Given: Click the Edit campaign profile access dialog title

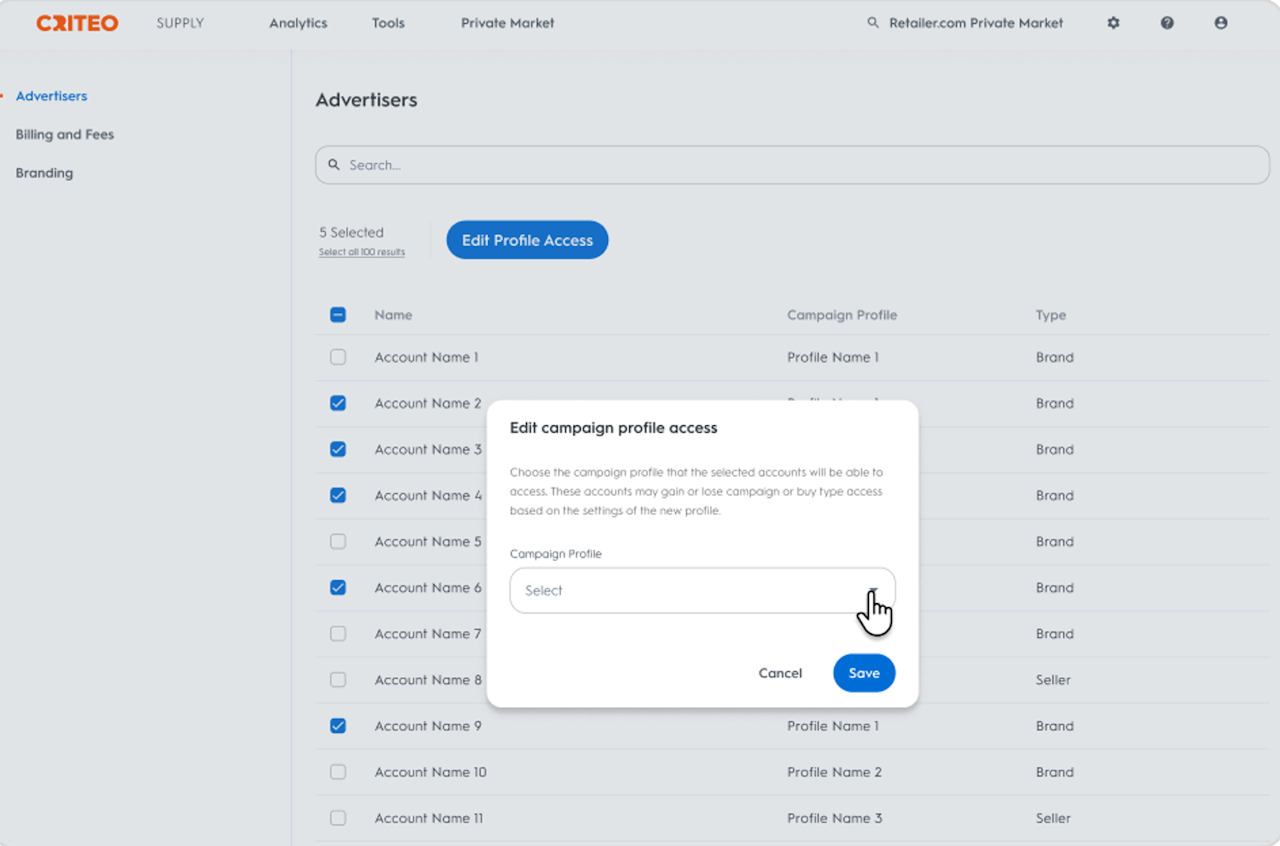Looking at the screenshot, I should click(614, 428).
